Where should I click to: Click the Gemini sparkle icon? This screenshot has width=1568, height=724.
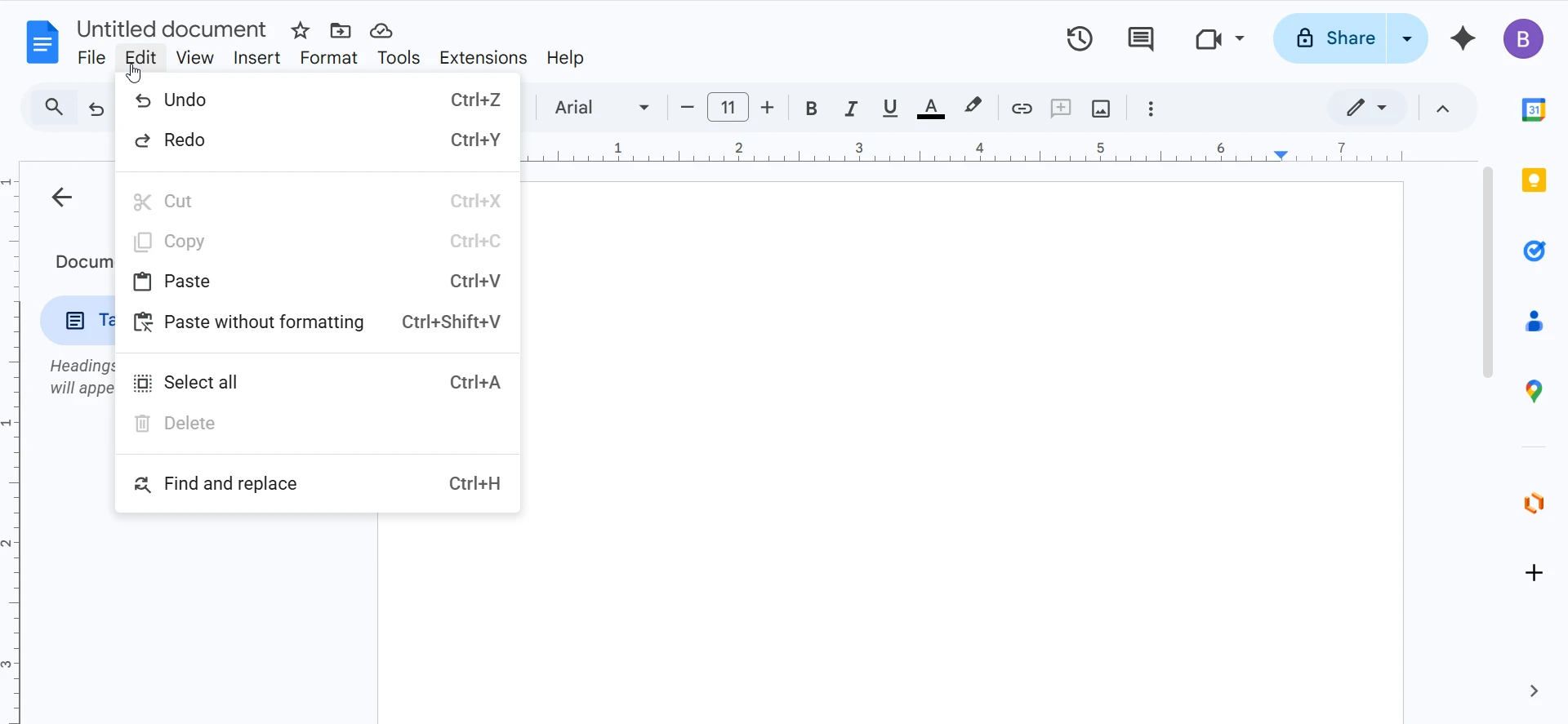(x=1463, y=38)
